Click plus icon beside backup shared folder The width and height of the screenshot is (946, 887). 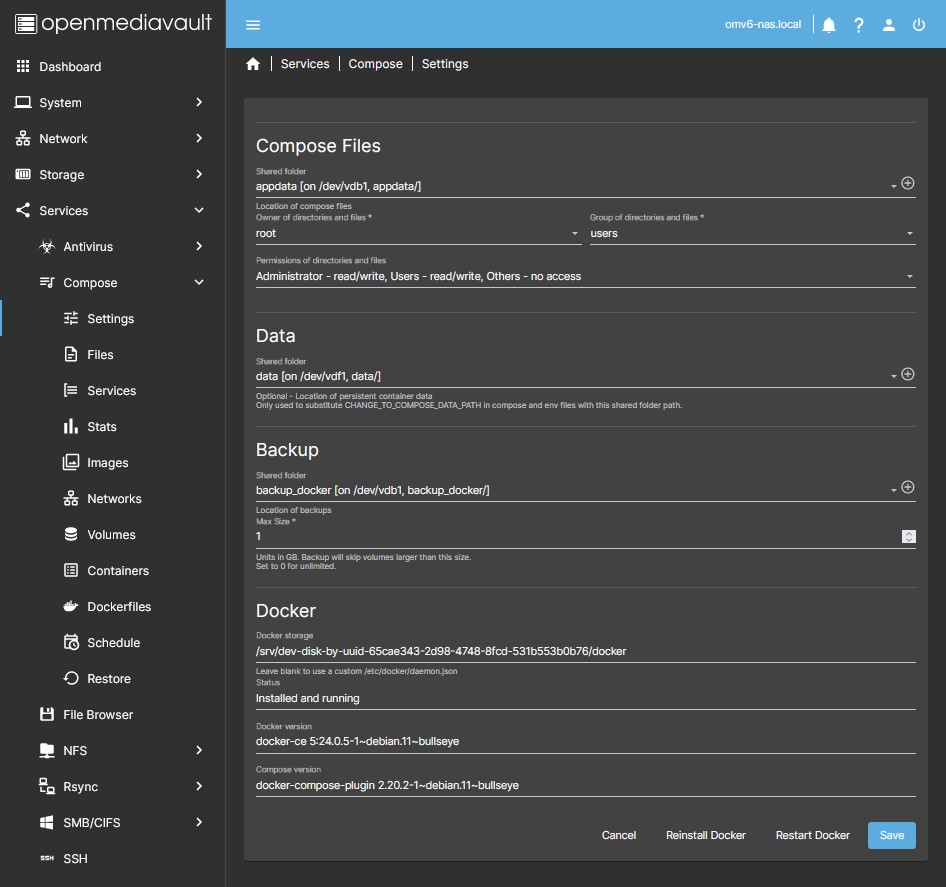(908, 488)
